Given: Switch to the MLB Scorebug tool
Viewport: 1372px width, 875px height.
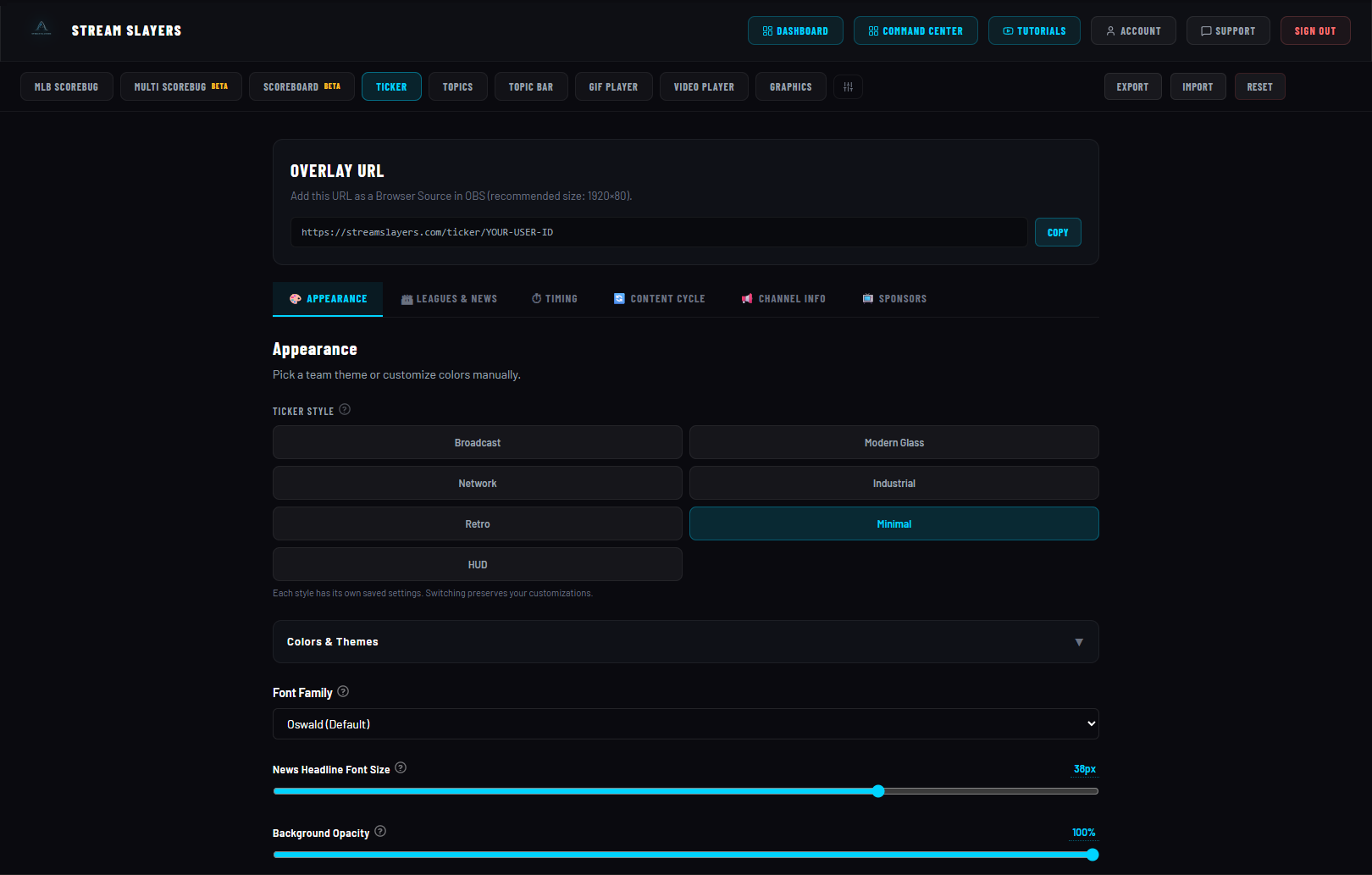Looking at the screenshot, I should click(67, 86).
